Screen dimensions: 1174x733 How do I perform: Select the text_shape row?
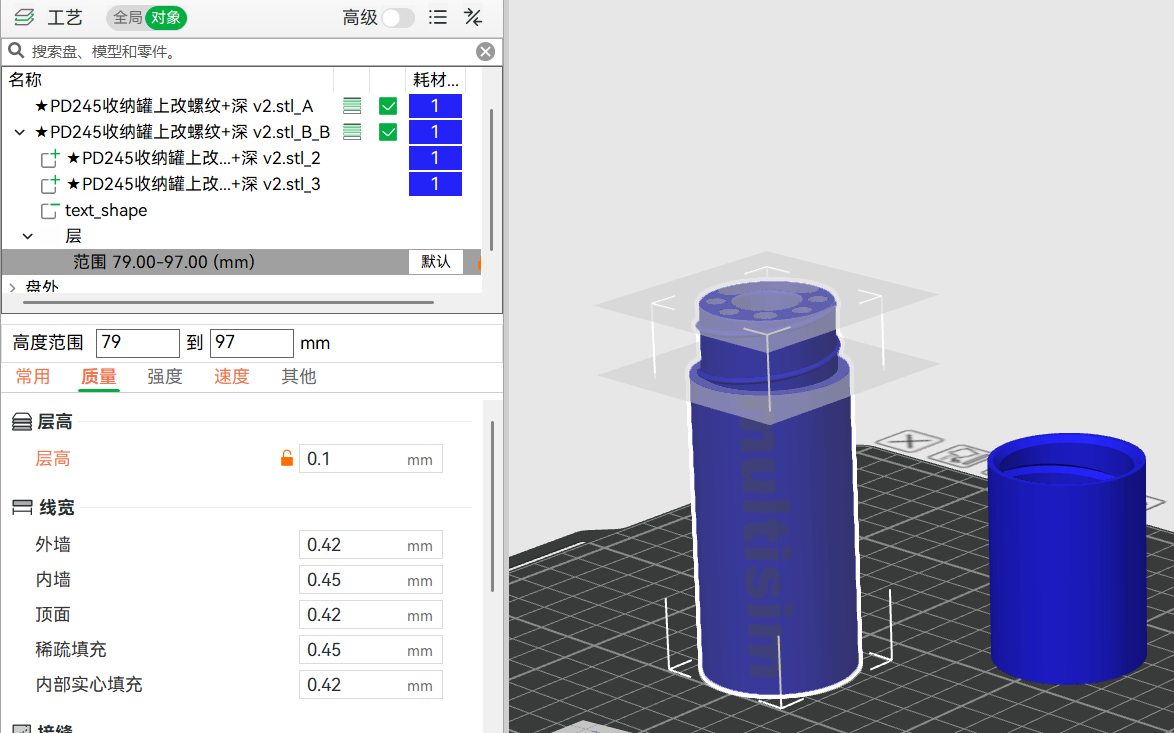point(106,210)
